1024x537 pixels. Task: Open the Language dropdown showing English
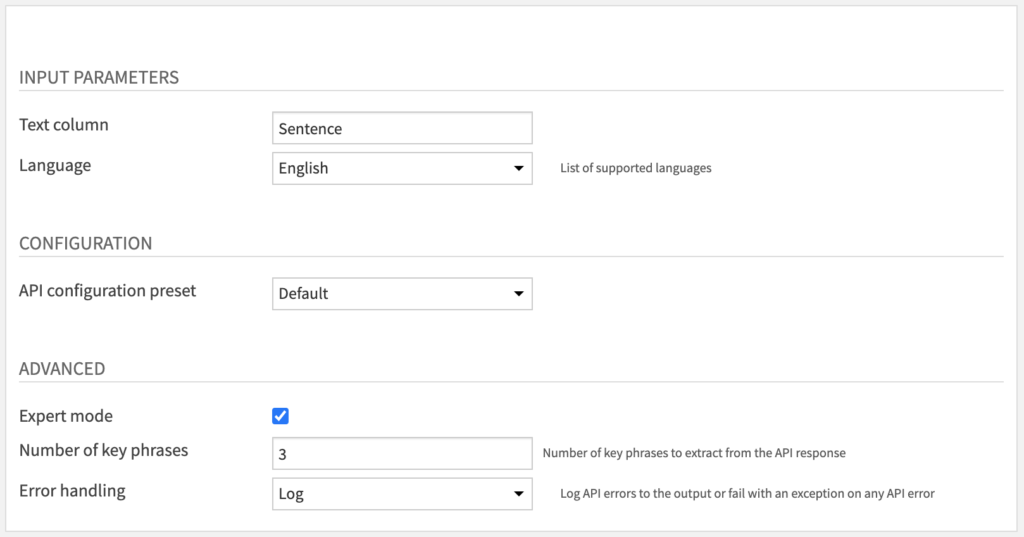click(x=402, y=169)
